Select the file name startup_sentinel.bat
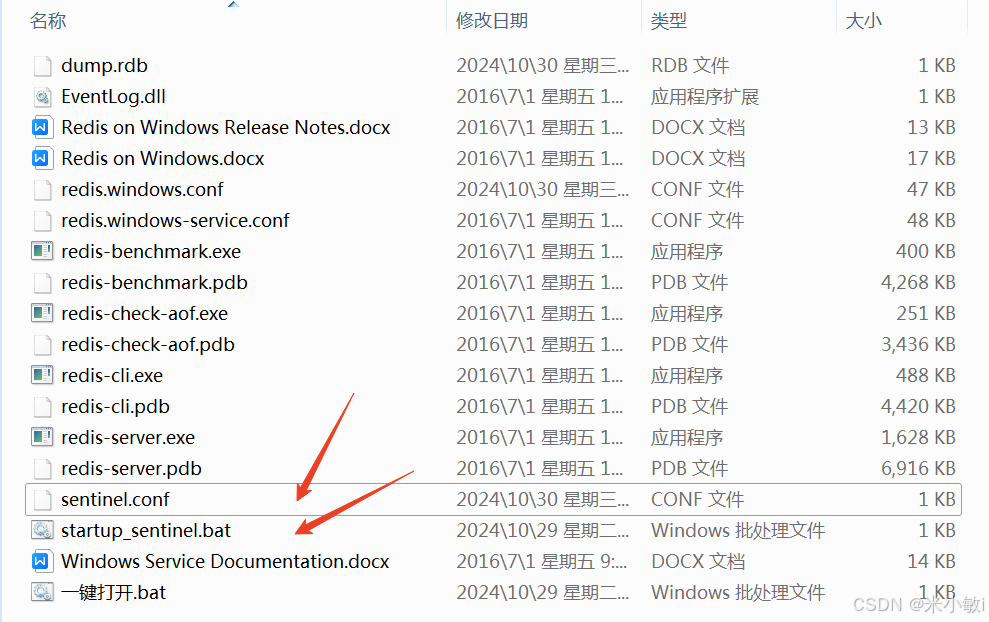989x622 pixels. (146, 531)
